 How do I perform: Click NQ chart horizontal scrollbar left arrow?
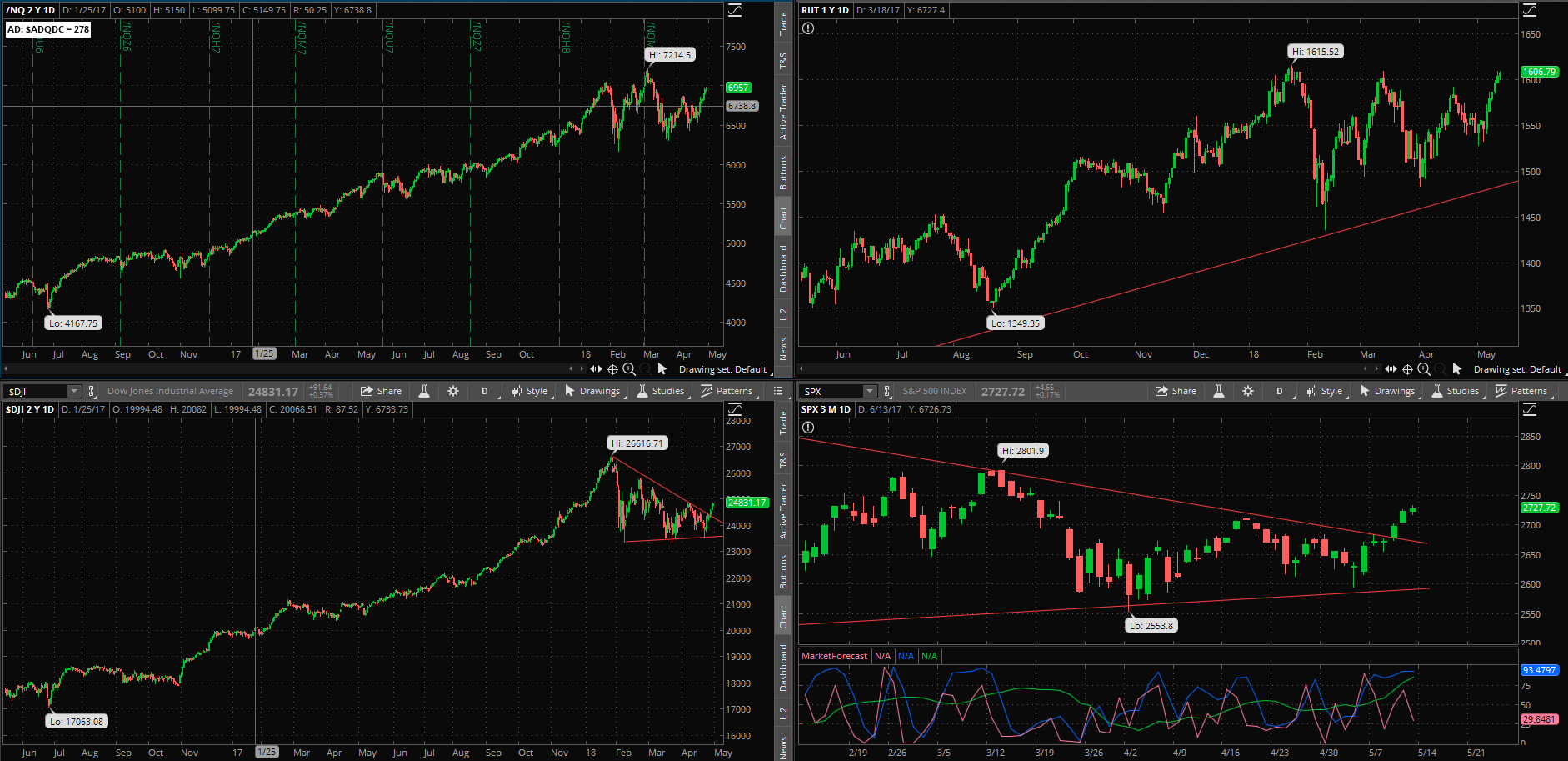click(6, 368)
